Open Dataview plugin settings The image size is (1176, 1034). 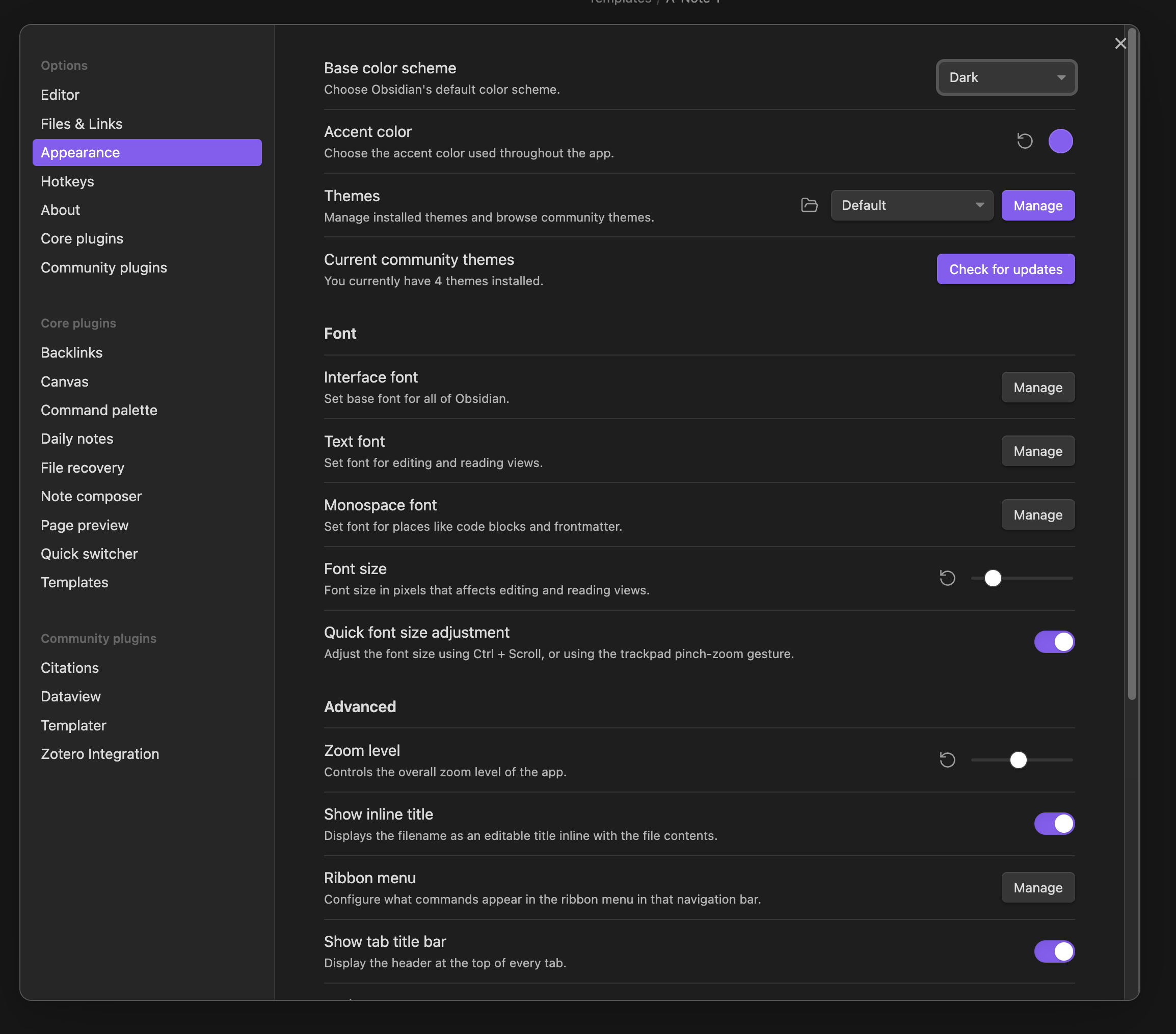point(71,696)
